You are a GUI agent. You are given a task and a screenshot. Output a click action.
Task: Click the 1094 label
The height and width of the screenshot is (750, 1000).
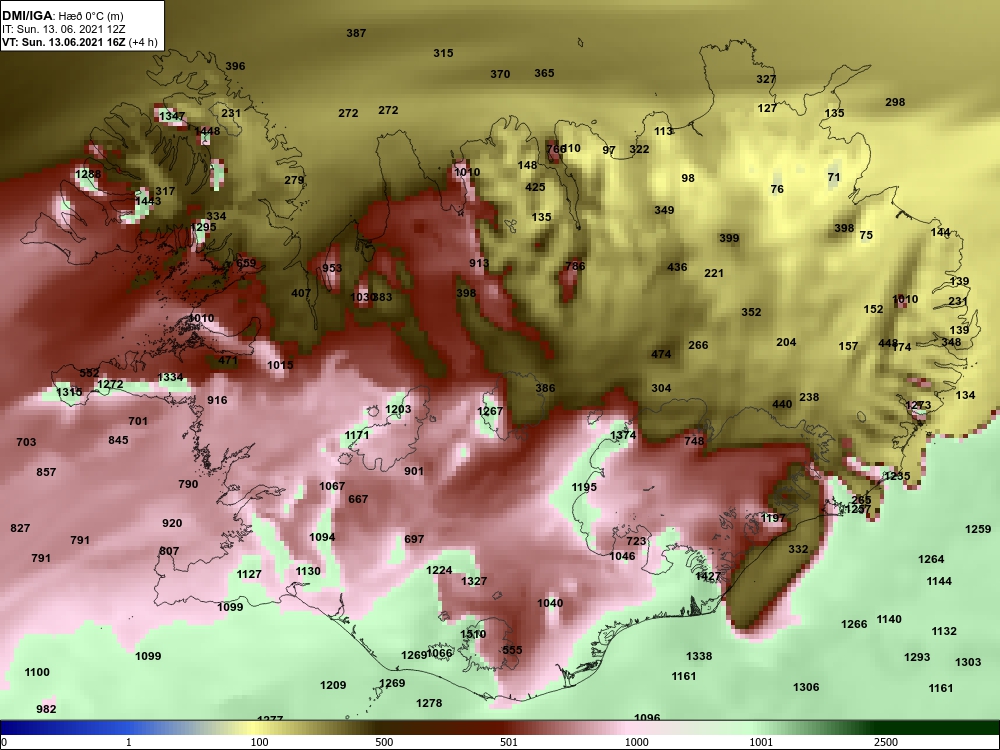[322, 538]
